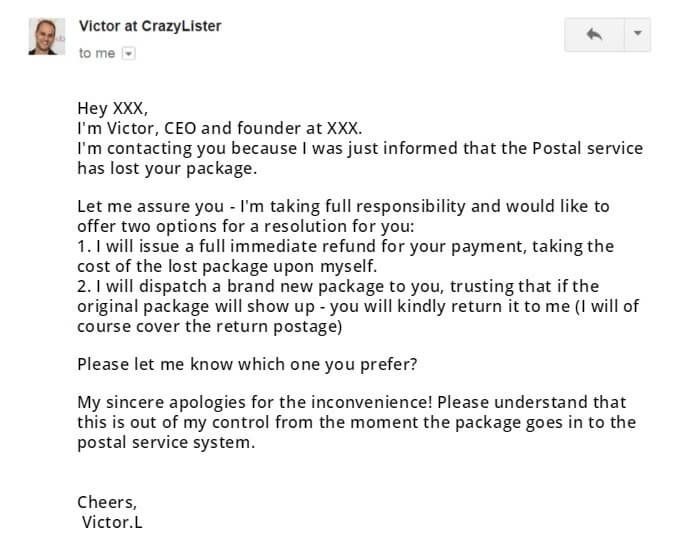Image resolution: width=674 pixels, height=550 pixels.
Task: Select option 2 about dispatching new package
Action: click(x=358, y=306)
